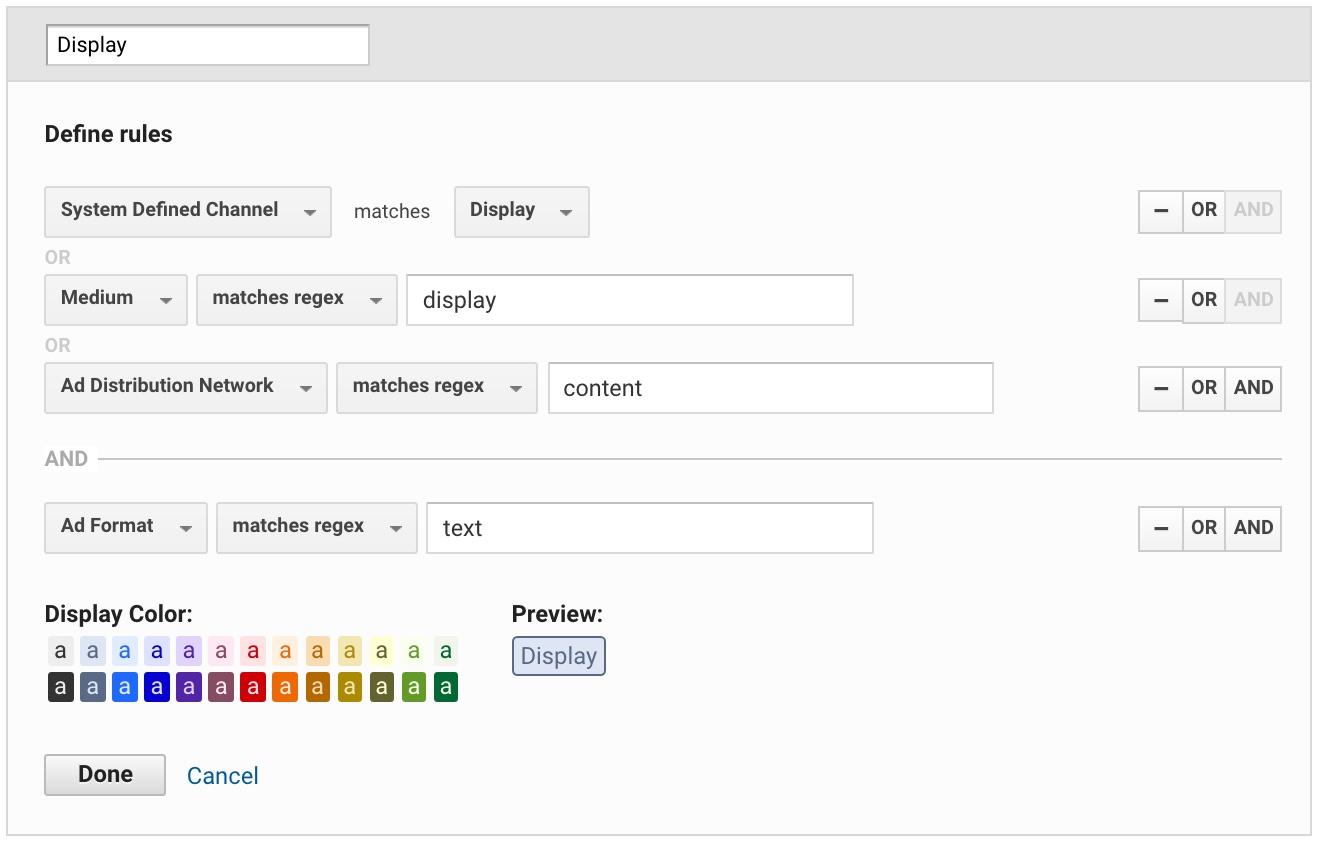Click minus button on the Medium rule
Viewport: 1322px width, 846px height.
coord(1161,300)
